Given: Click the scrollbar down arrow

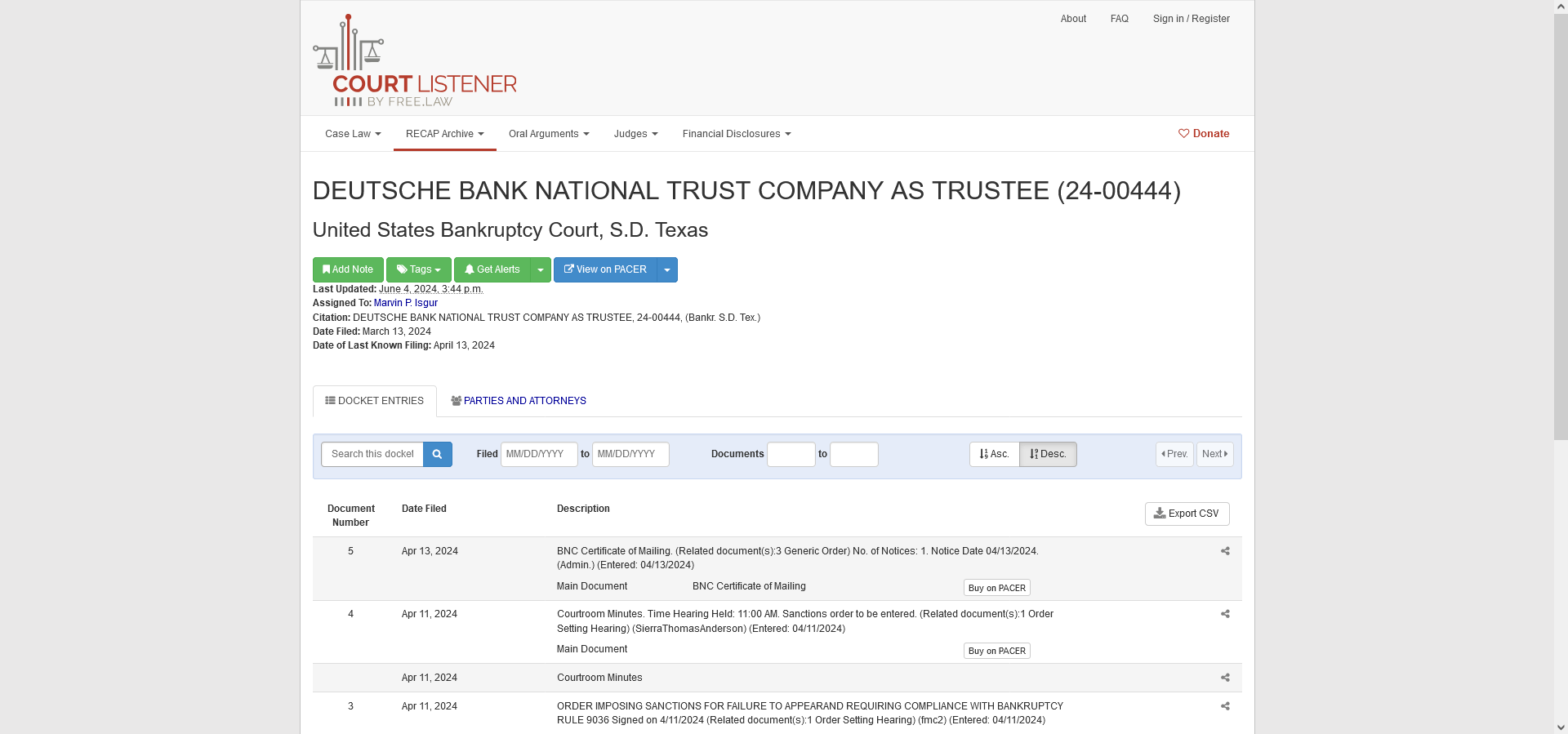Looking at the screenshot, I should point(1561,727).
